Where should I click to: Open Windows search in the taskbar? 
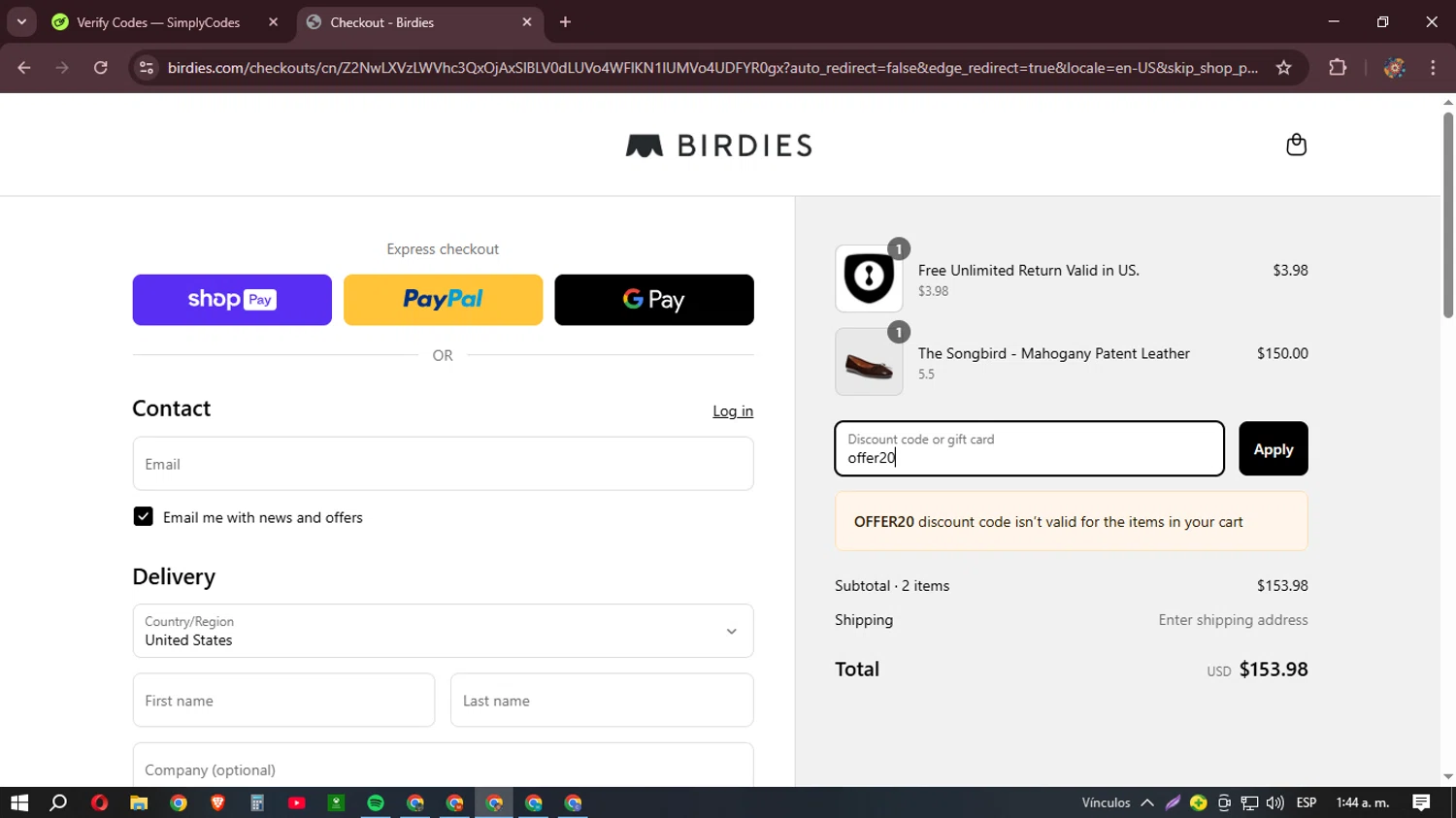pyautogui.click(x=59, y=802)
